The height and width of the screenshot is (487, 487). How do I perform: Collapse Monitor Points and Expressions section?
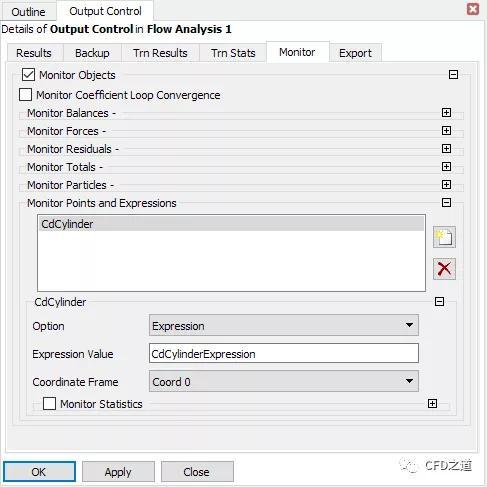pyautogui.click(x=446, y=203)
